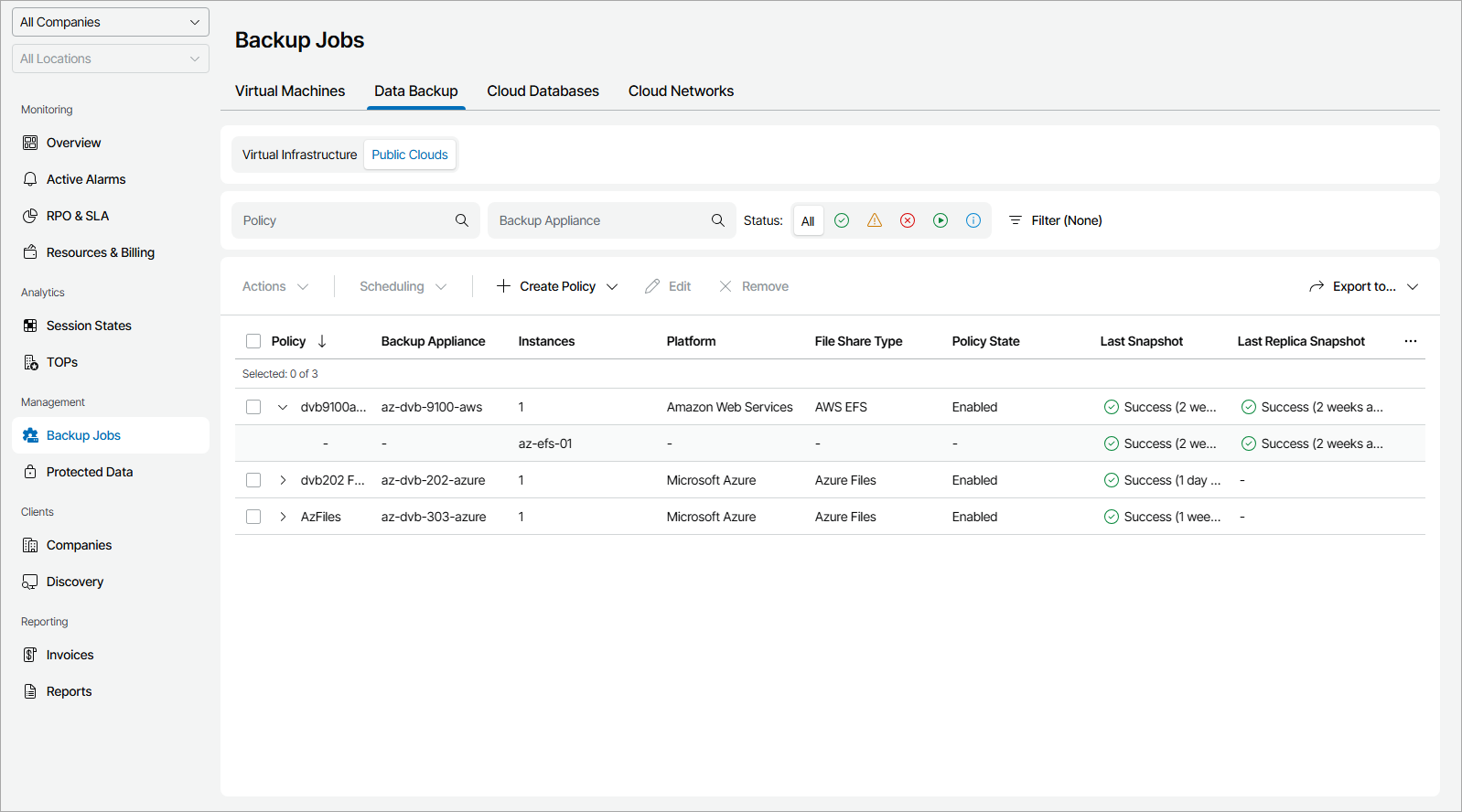The width and height of the screenshot is (1462, 812).
Task: Check the dvb202 F policy row checkbox
Action: (x=253, y=480)
